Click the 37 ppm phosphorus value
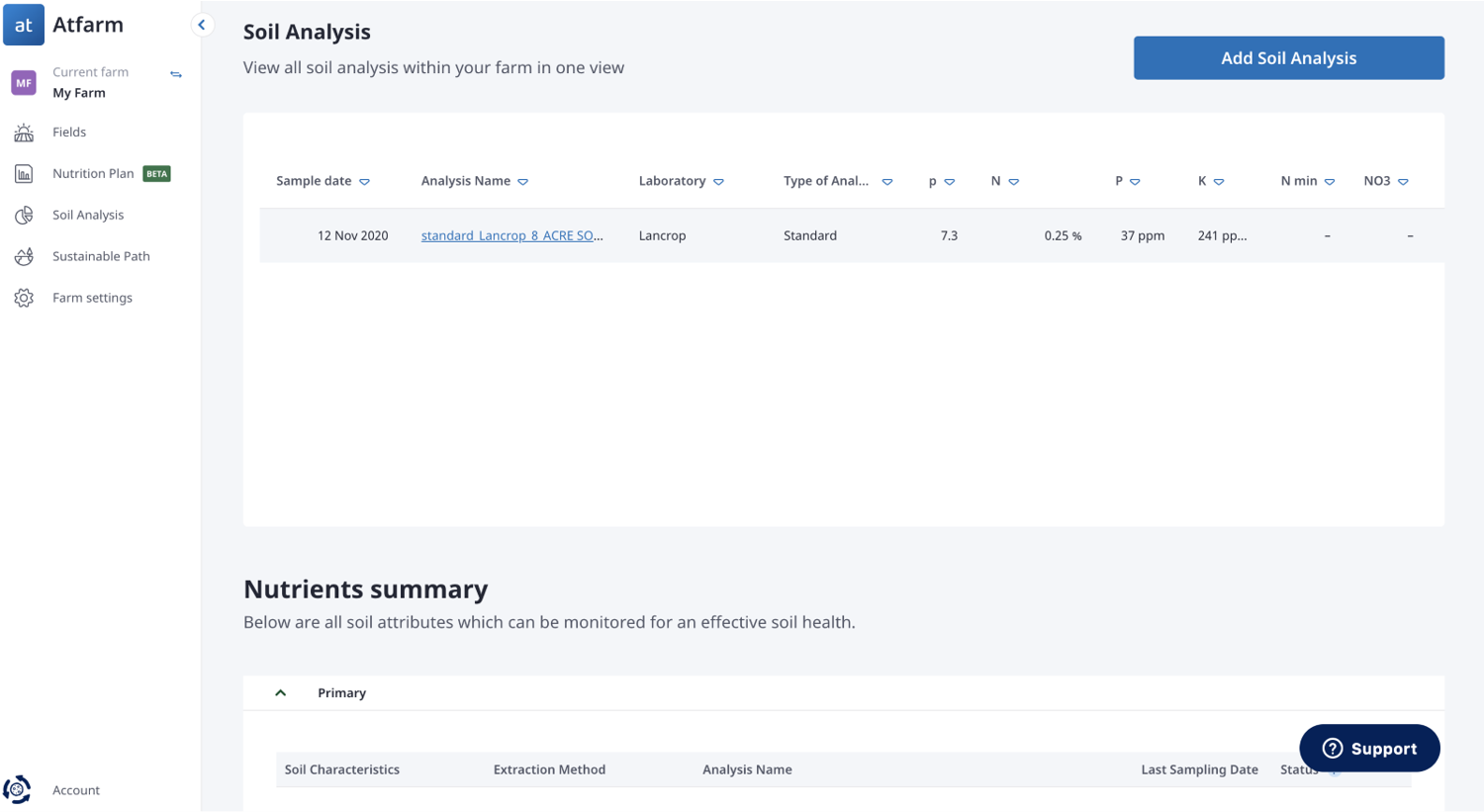Viewport: 1484px width, 812px height. pyautogui.click(x=1142, y=235)
